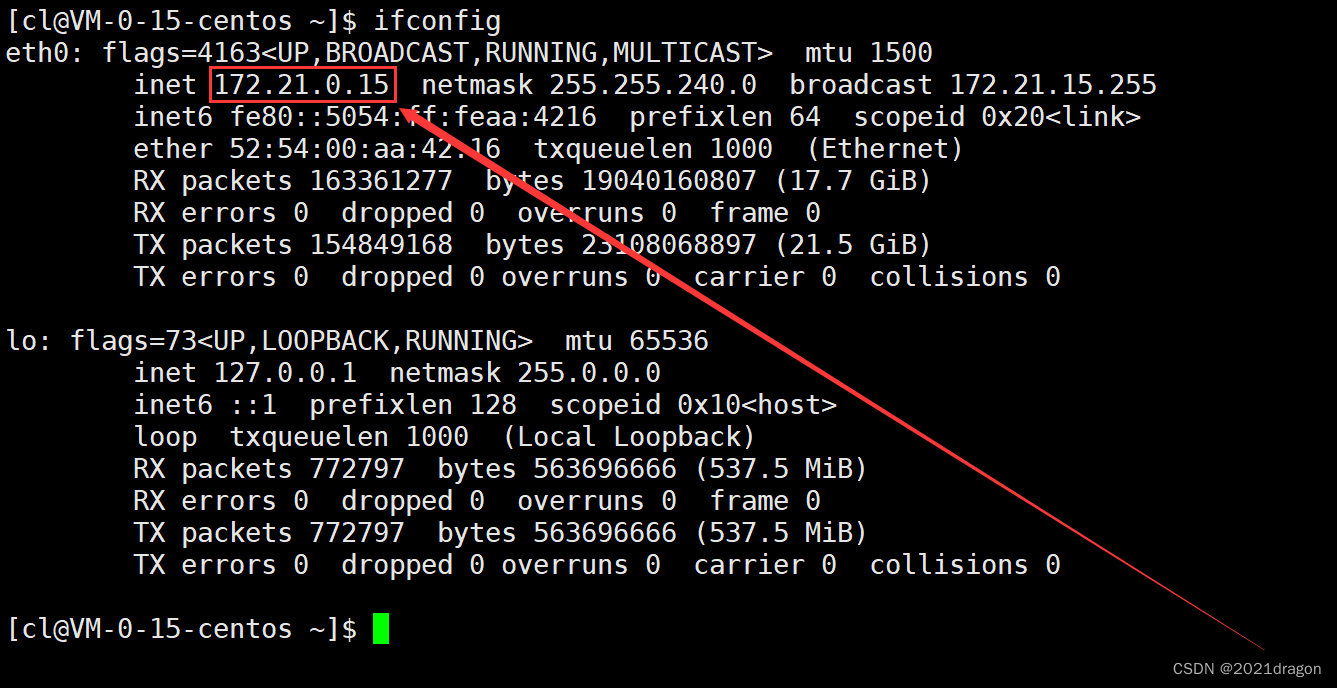Viewport: 1337px width, 688px height.
Task: Click the green cursor block at the prompt
Action: [380, 629]
